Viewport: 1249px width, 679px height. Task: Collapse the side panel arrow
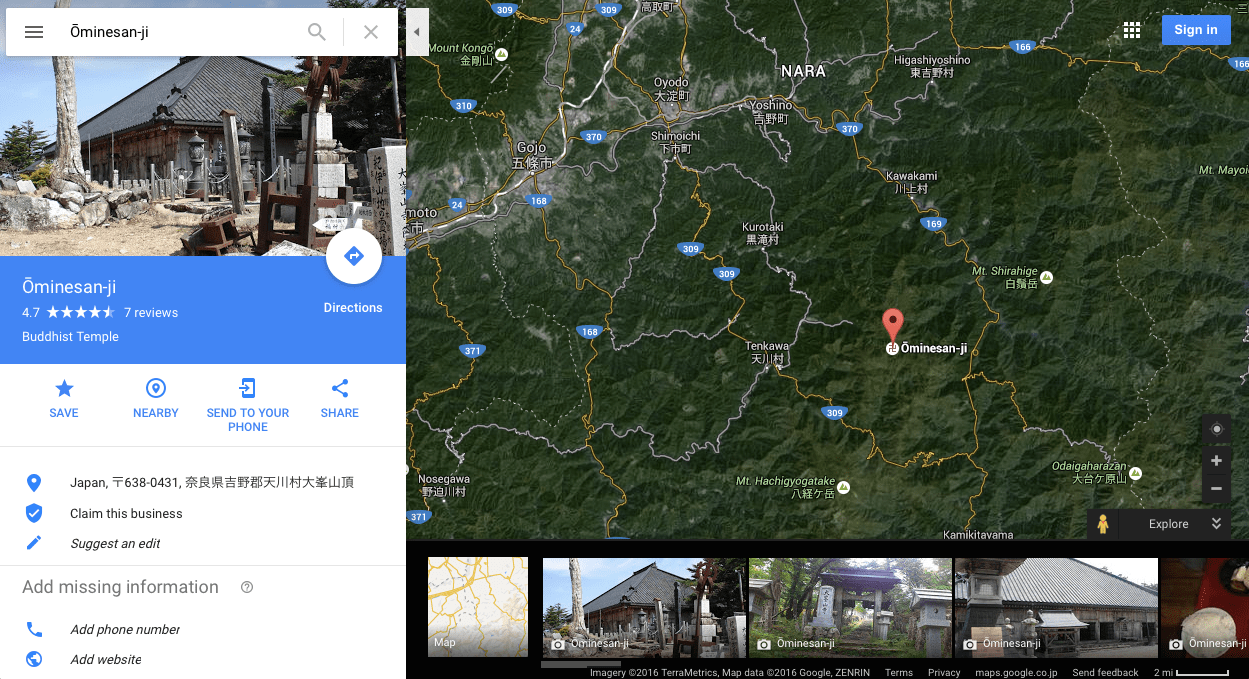coord(417,32)
